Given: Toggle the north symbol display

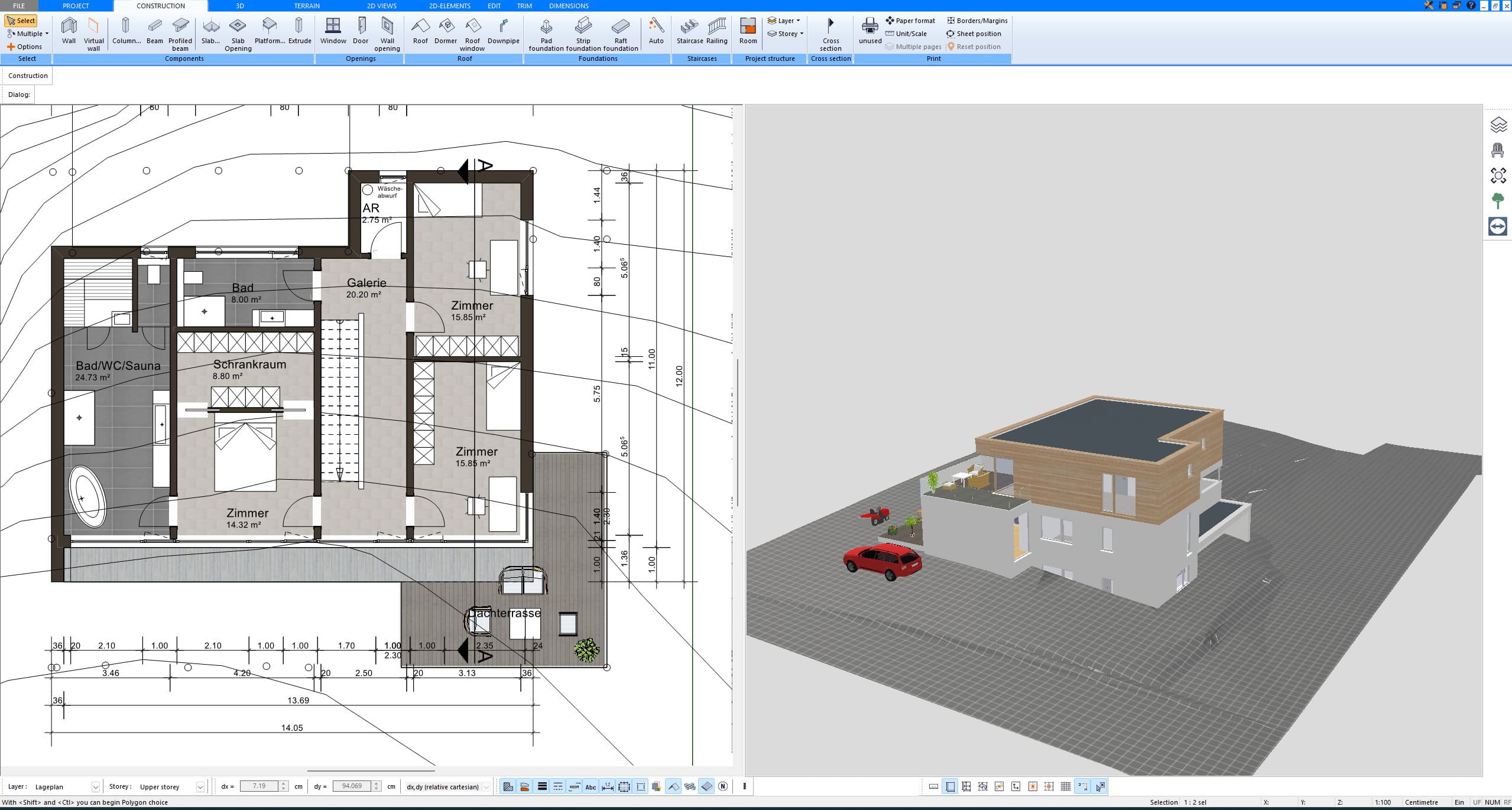Looking at the screenshot, I should (x=722, y=786).
